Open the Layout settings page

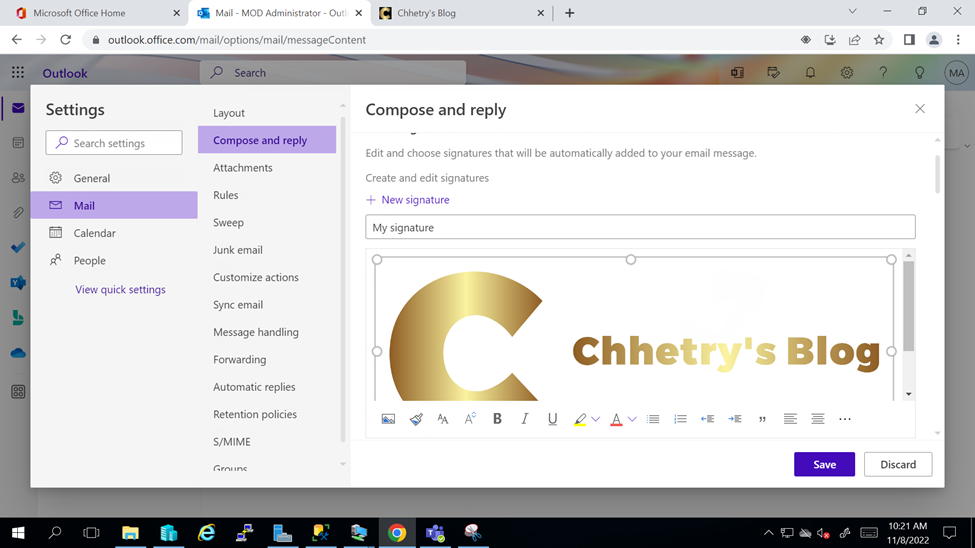[267, 113]
